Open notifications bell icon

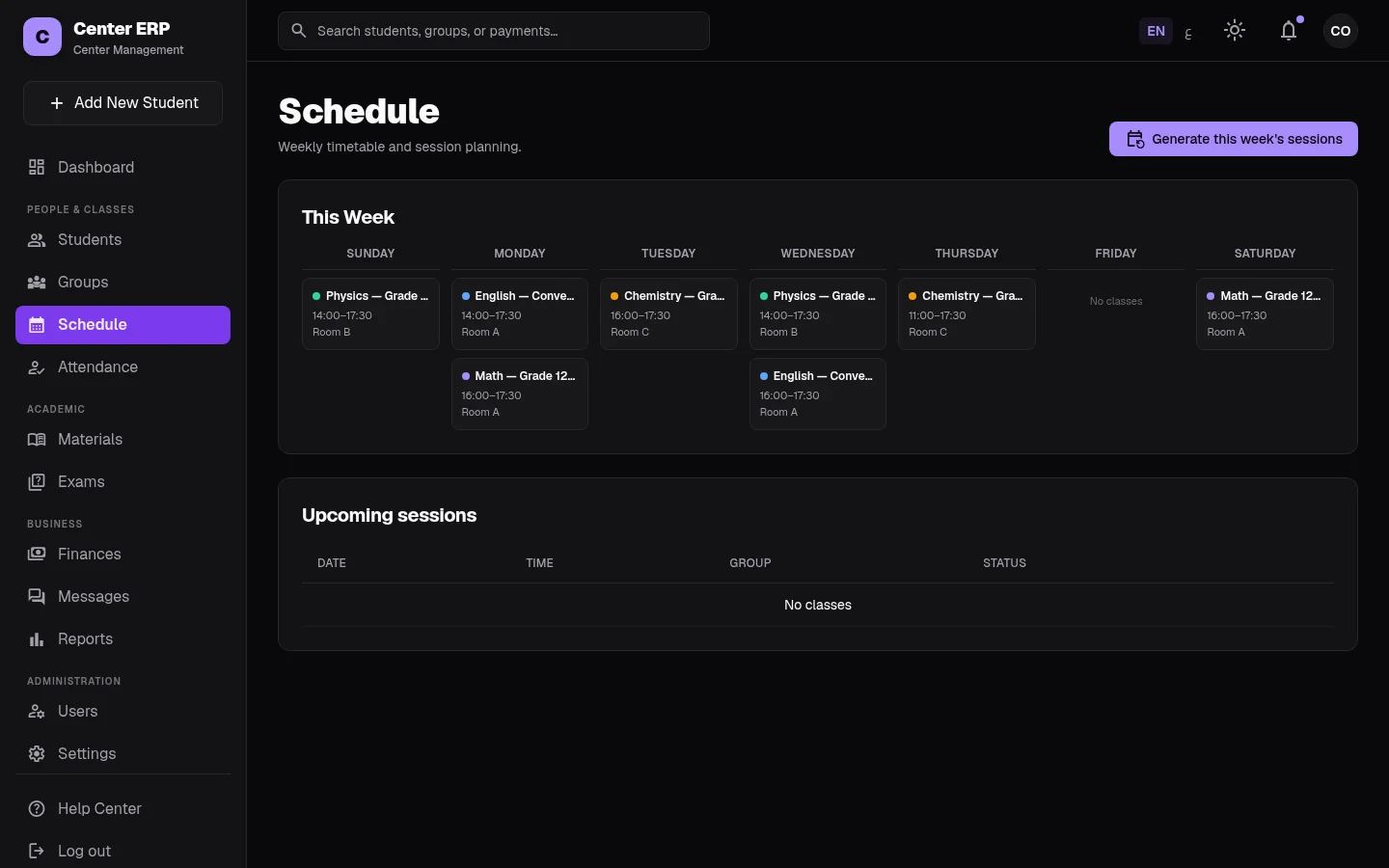pos(1289,31)
